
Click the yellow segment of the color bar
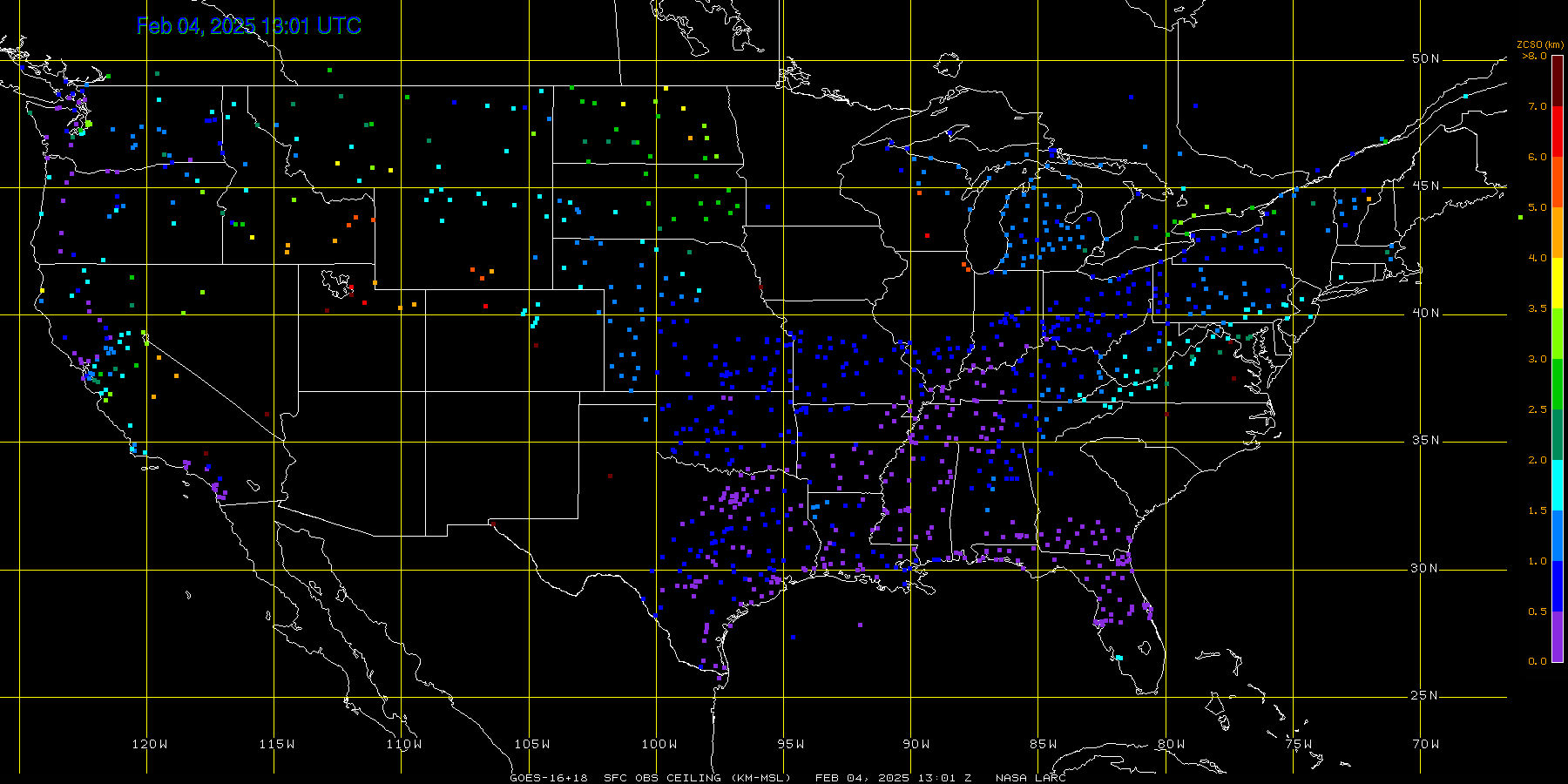(1558, 283)
